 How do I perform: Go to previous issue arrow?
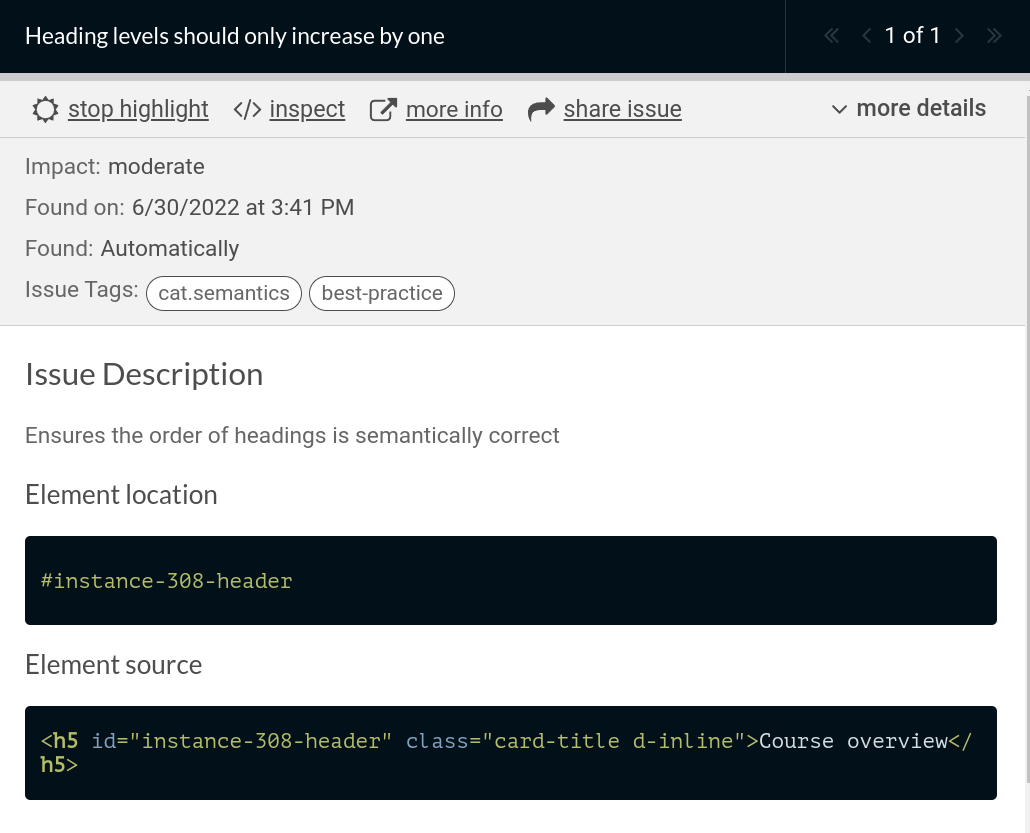866,35
